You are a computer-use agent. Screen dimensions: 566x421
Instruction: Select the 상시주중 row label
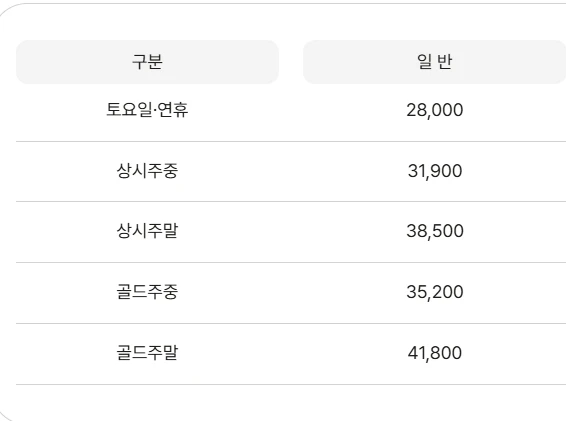pyautogui.click(x=147, y=170)
